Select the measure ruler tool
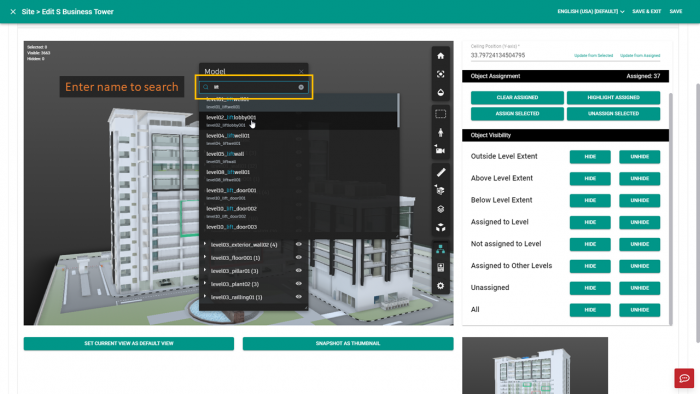Image resolution: width=700 pixels, height=394 pixels. 440,172
